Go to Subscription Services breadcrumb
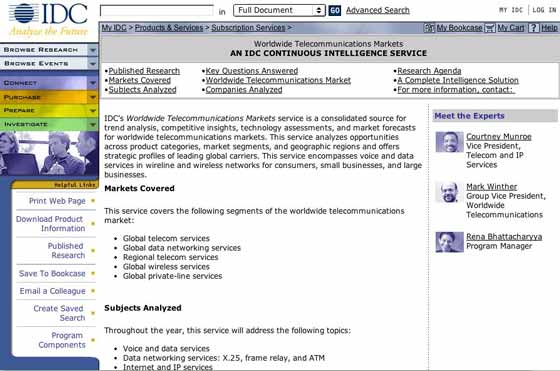The width and height of the screenshot is (560, 371). point(248,27)
